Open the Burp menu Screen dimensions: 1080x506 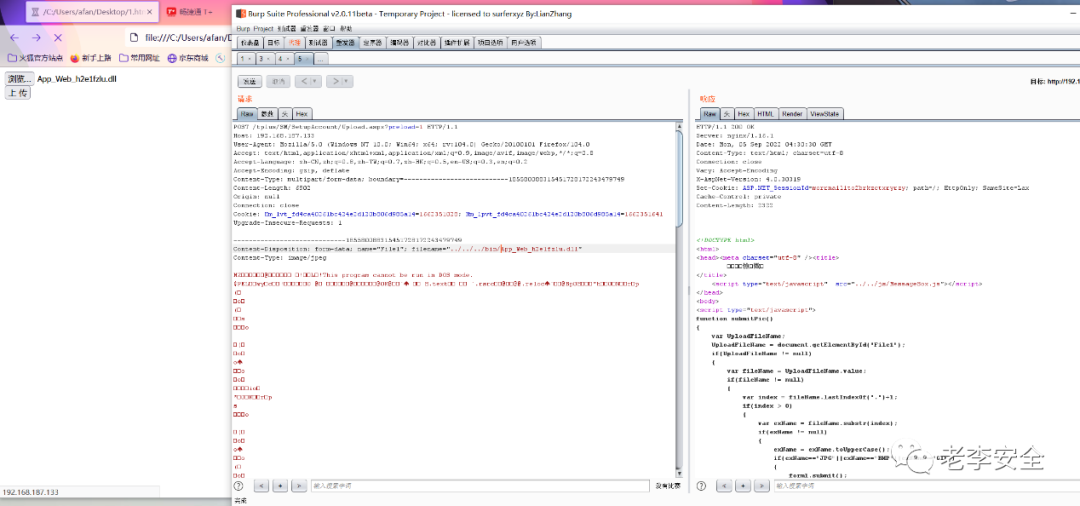243,29
